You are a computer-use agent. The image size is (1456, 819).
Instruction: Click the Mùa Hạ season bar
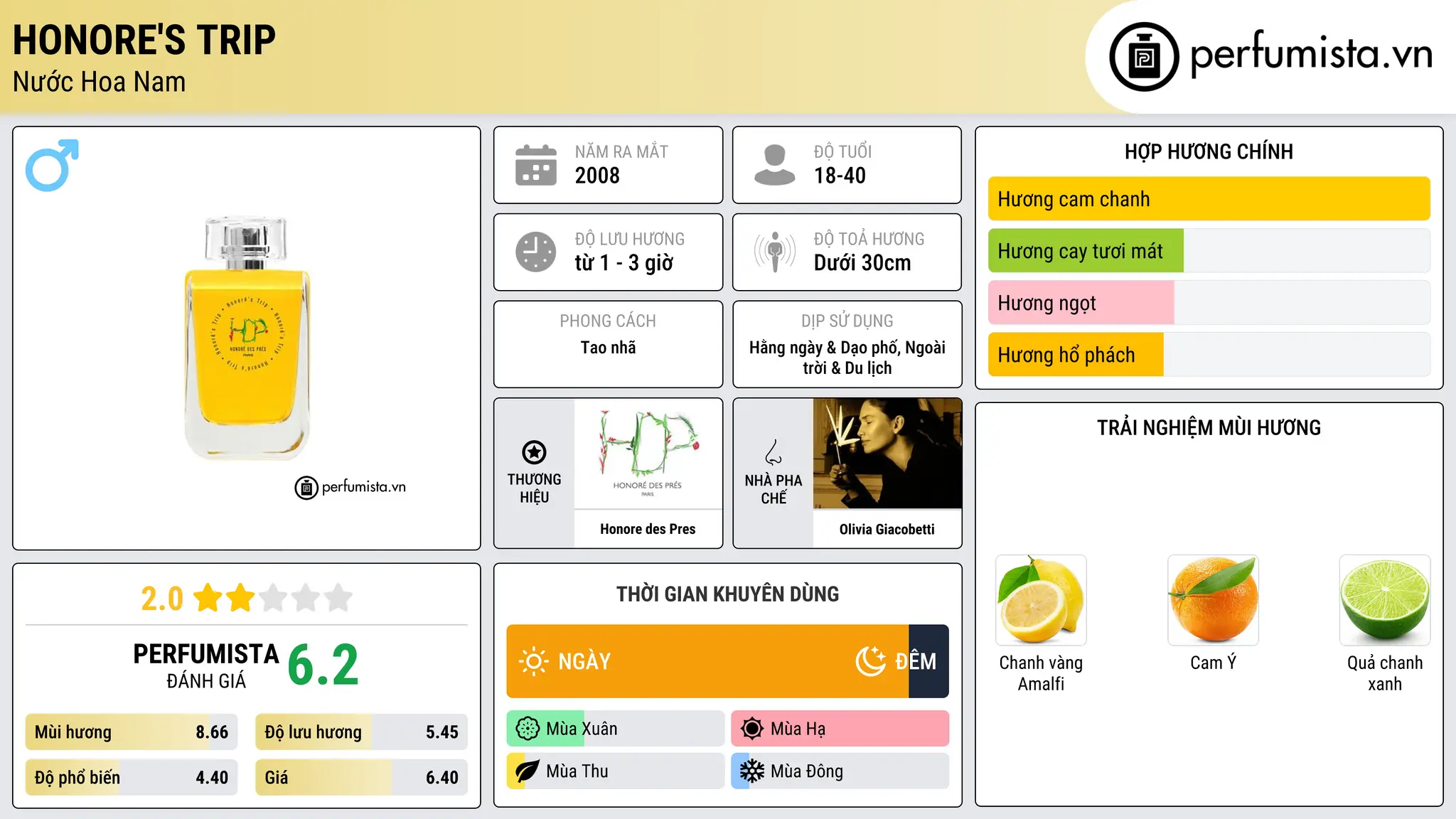click(840, 729)
